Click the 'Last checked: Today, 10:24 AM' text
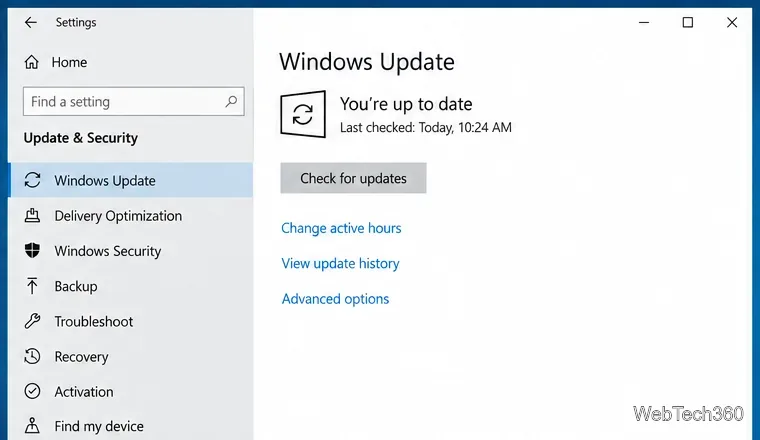760x440 pixels. pos(426,127)
